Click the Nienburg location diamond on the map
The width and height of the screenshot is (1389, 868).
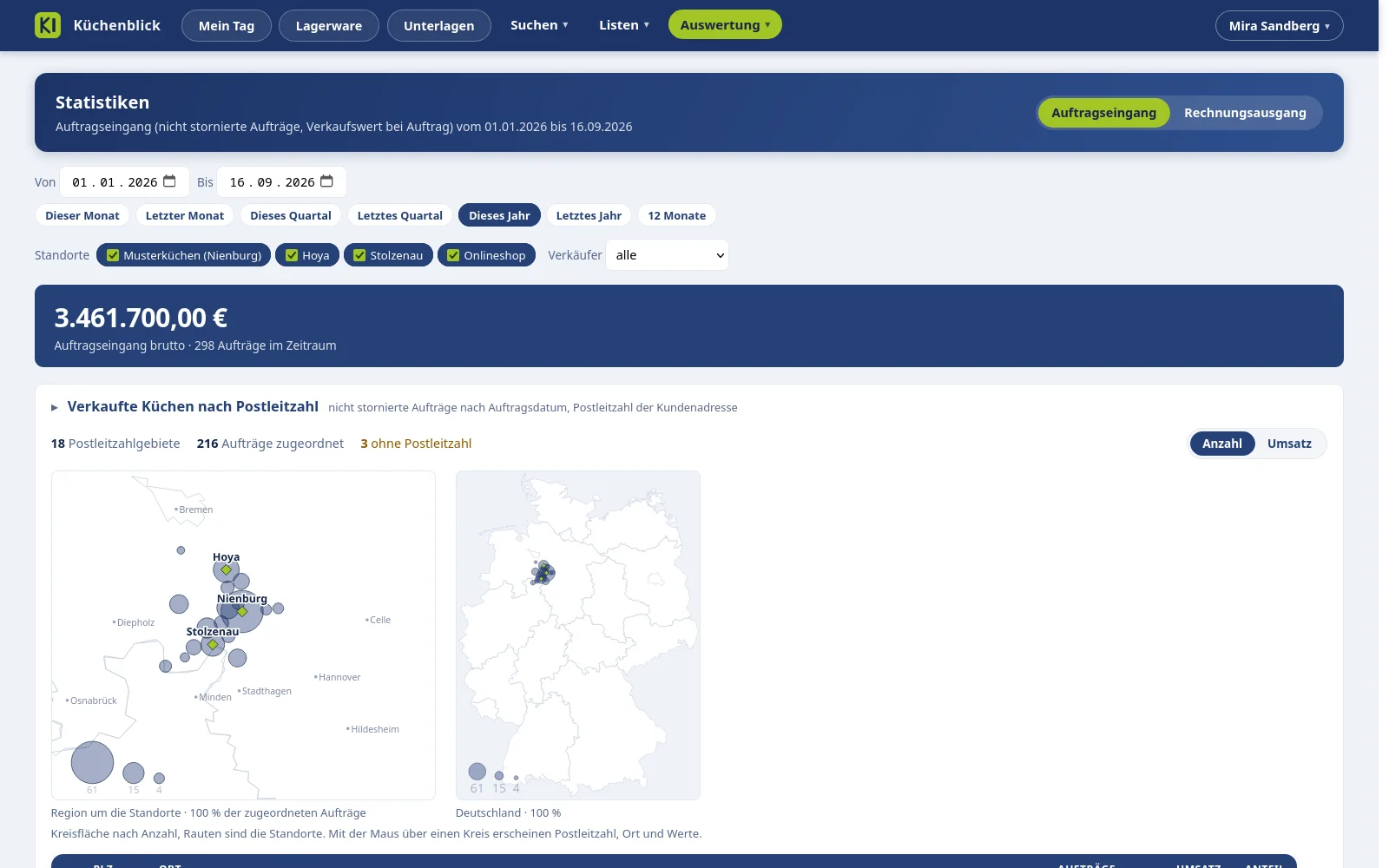point(242,612)
